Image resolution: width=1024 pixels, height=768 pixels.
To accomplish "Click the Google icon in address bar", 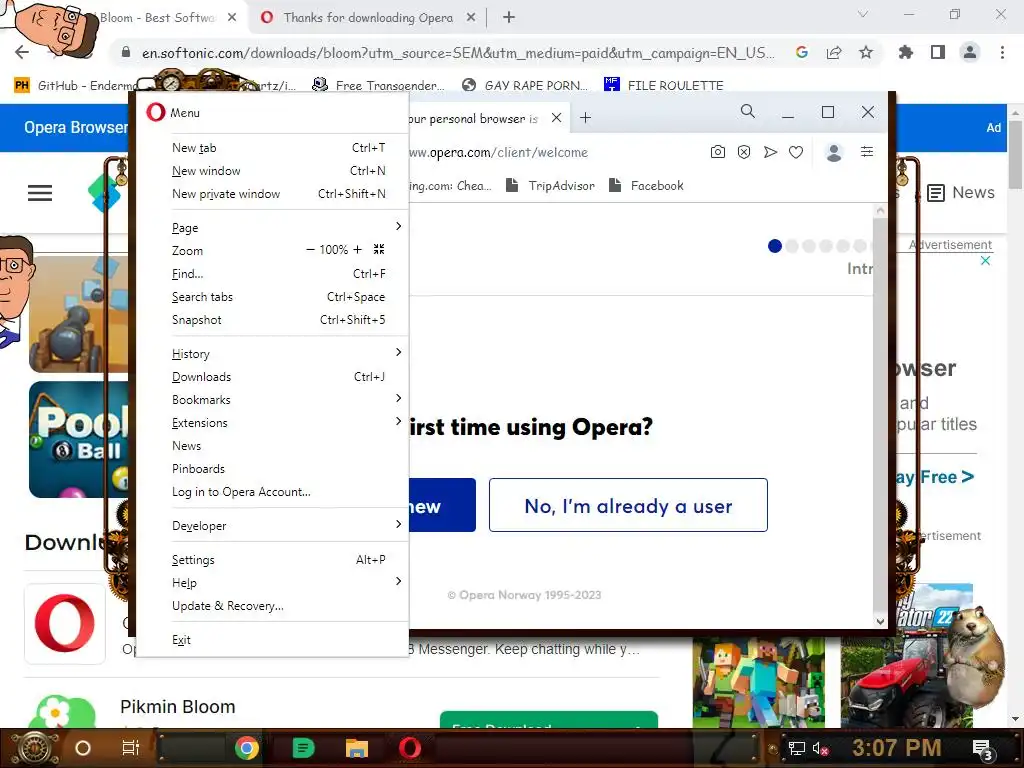I will 802,52.
